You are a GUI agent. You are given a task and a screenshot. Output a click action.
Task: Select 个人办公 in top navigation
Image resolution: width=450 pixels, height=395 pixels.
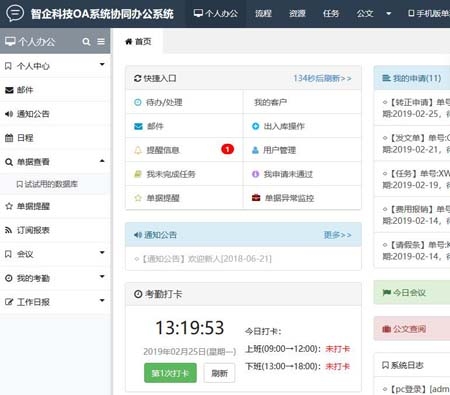(216, 13)
